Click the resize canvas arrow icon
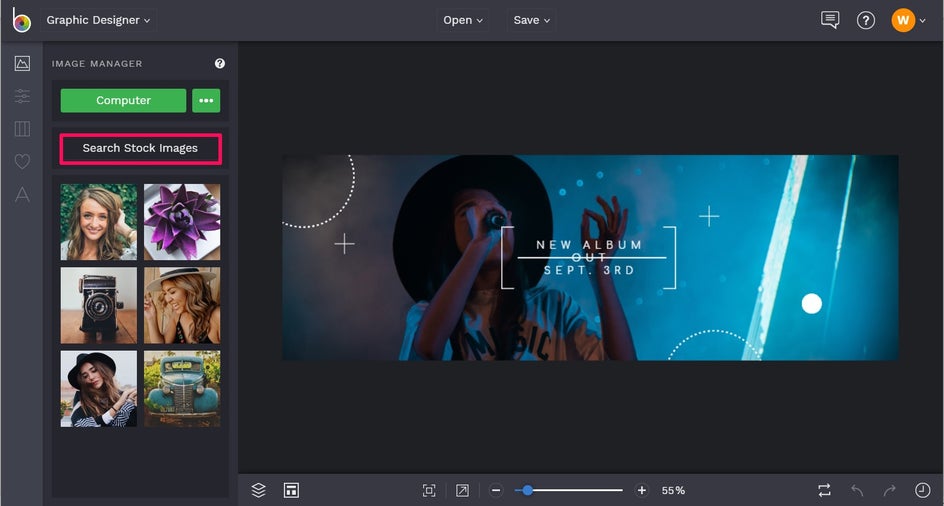The width and height of the screenshot is (944, 506). [x=462, y=490]
